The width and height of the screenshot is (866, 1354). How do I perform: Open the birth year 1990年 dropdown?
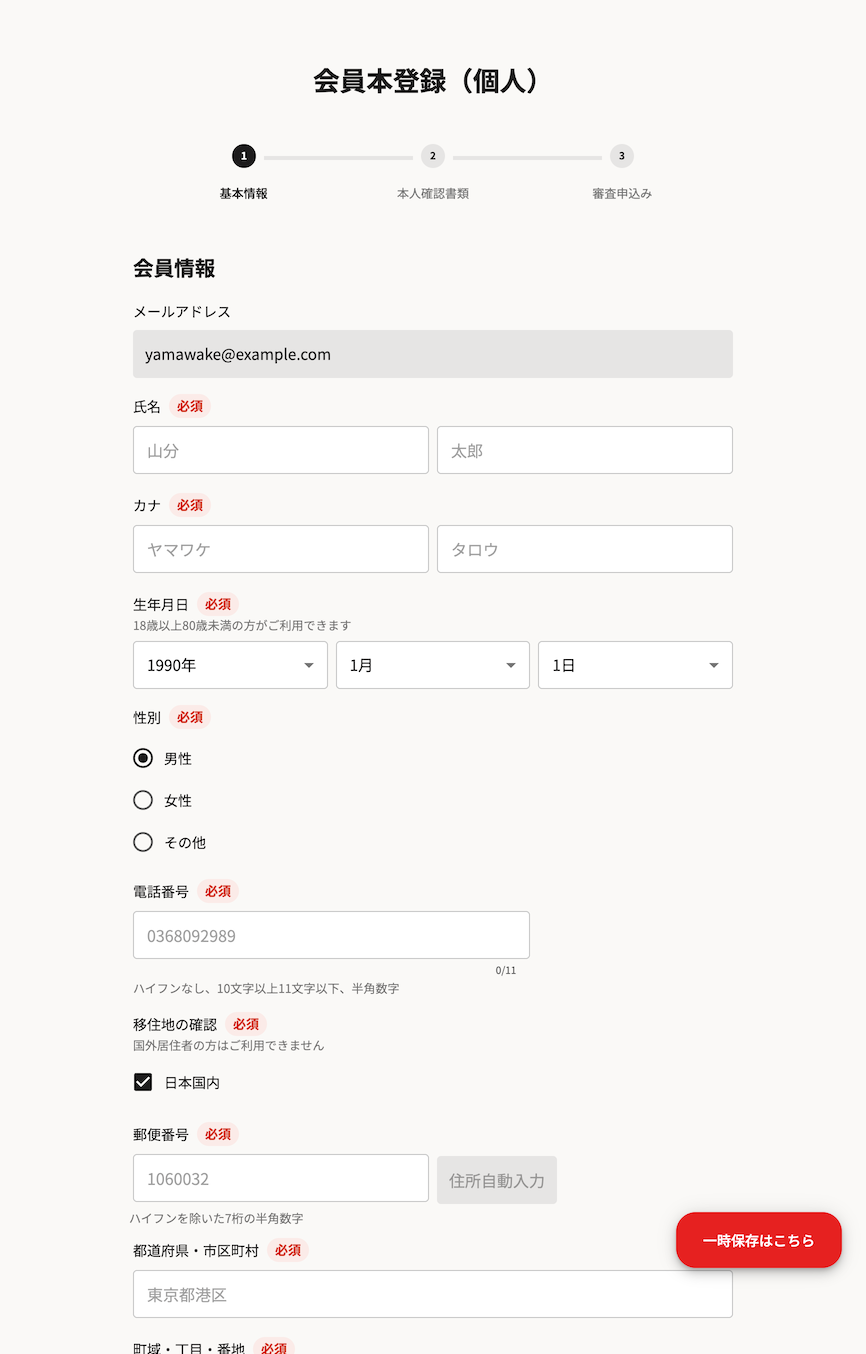pos(230,665)
